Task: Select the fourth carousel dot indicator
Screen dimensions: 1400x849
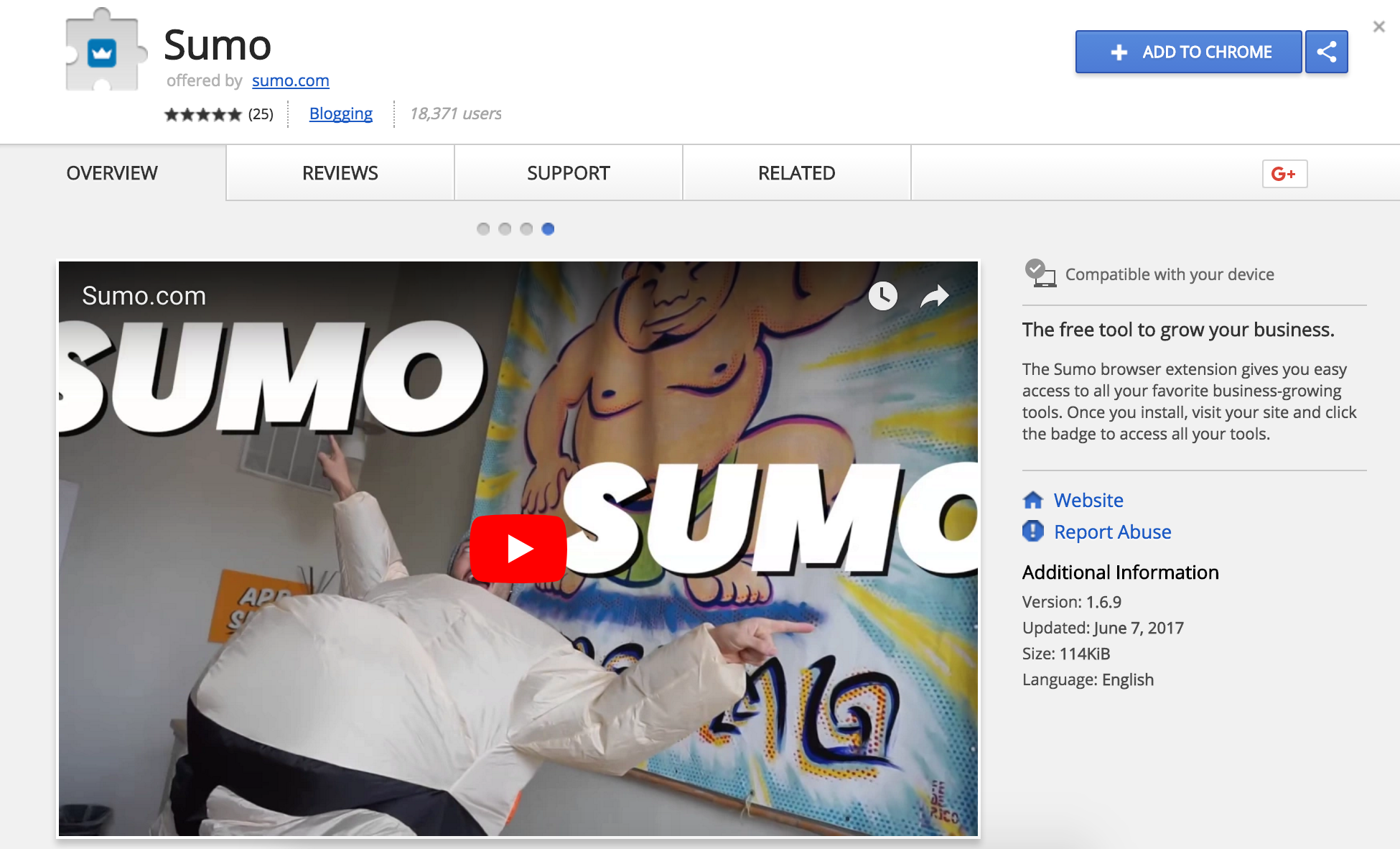Action: [x=548, y=229]
